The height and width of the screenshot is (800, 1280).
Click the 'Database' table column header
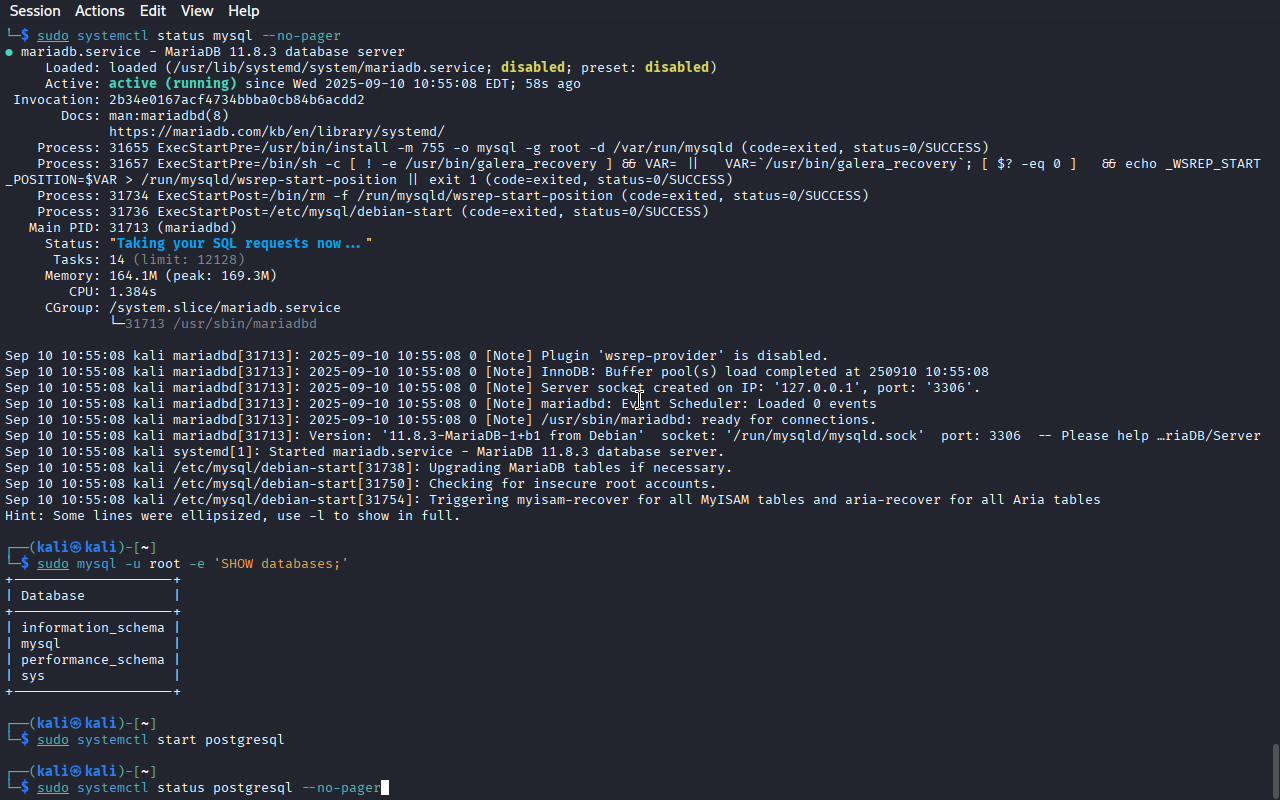(x=53, y=596)
